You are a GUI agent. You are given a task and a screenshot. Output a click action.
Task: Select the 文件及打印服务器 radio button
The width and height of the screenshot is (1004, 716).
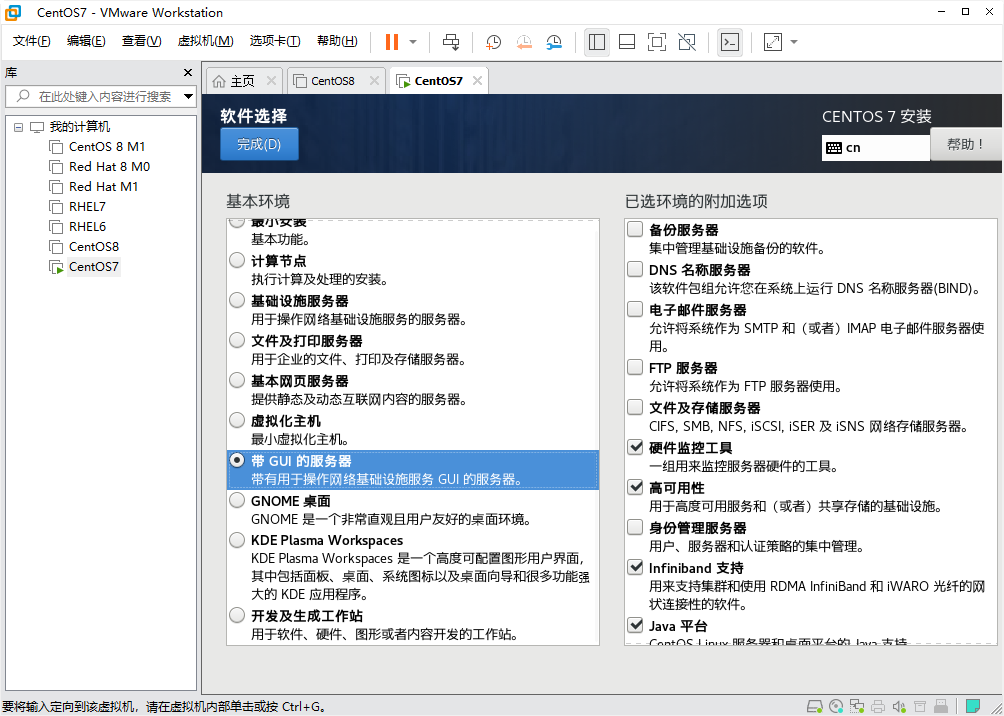point(237,340)
